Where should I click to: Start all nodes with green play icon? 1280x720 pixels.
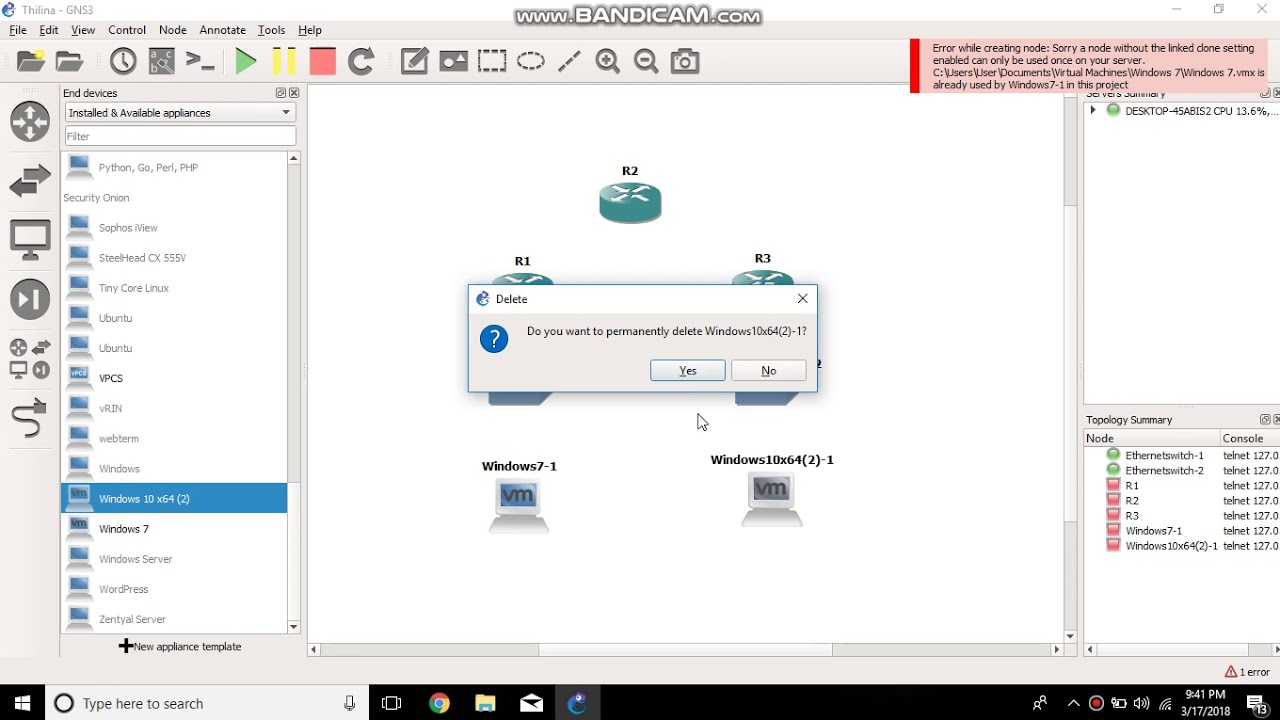[x=246, y=62]
